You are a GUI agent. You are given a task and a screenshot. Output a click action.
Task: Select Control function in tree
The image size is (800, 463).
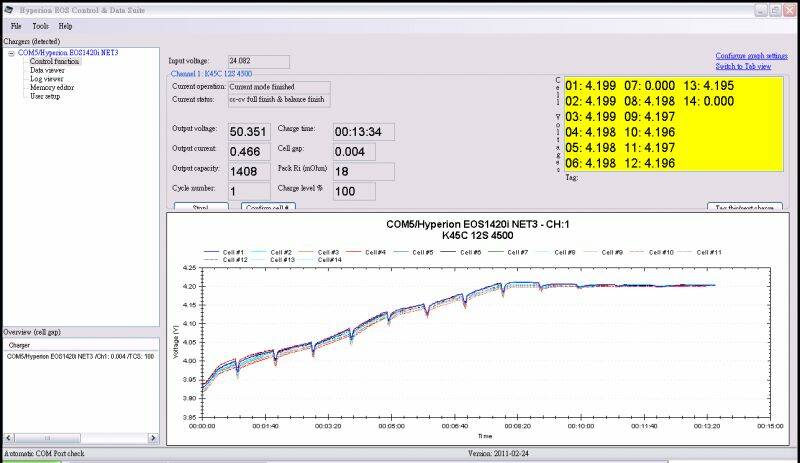[54, 61]
